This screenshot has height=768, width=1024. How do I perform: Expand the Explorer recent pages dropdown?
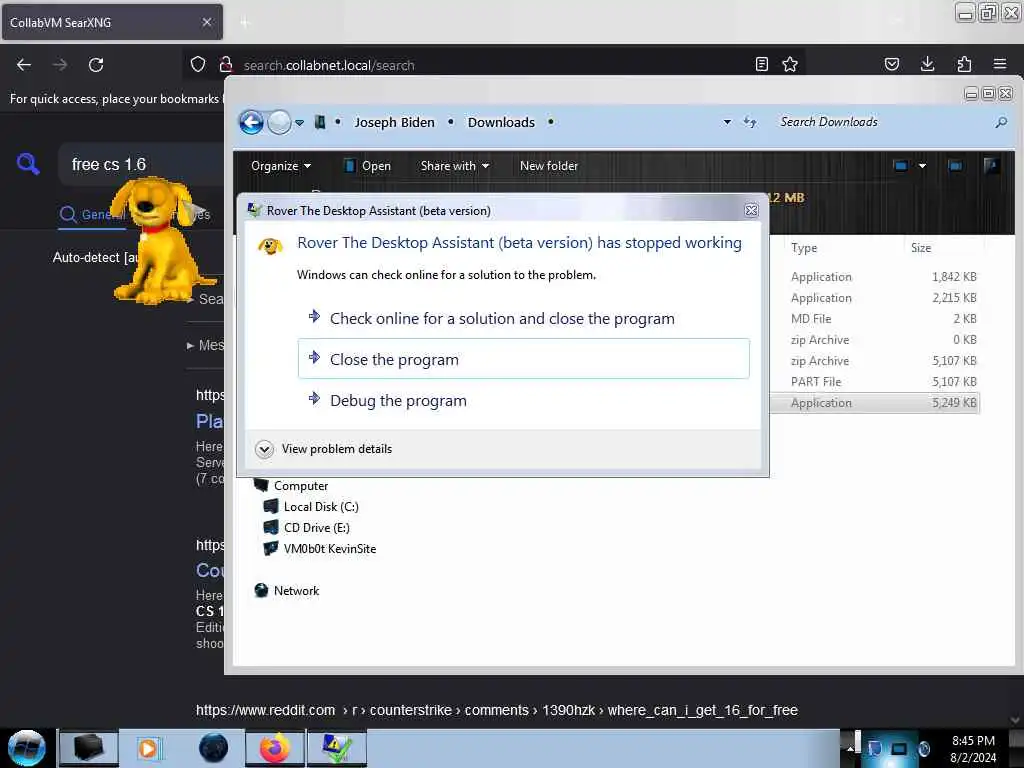[x=299, y=123]
